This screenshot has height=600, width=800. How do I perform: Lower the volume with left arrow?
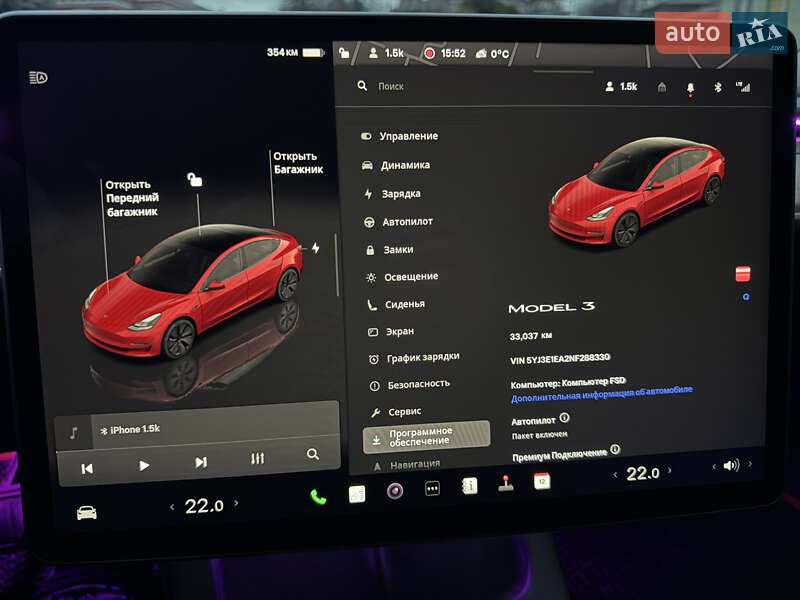[714, 466]
